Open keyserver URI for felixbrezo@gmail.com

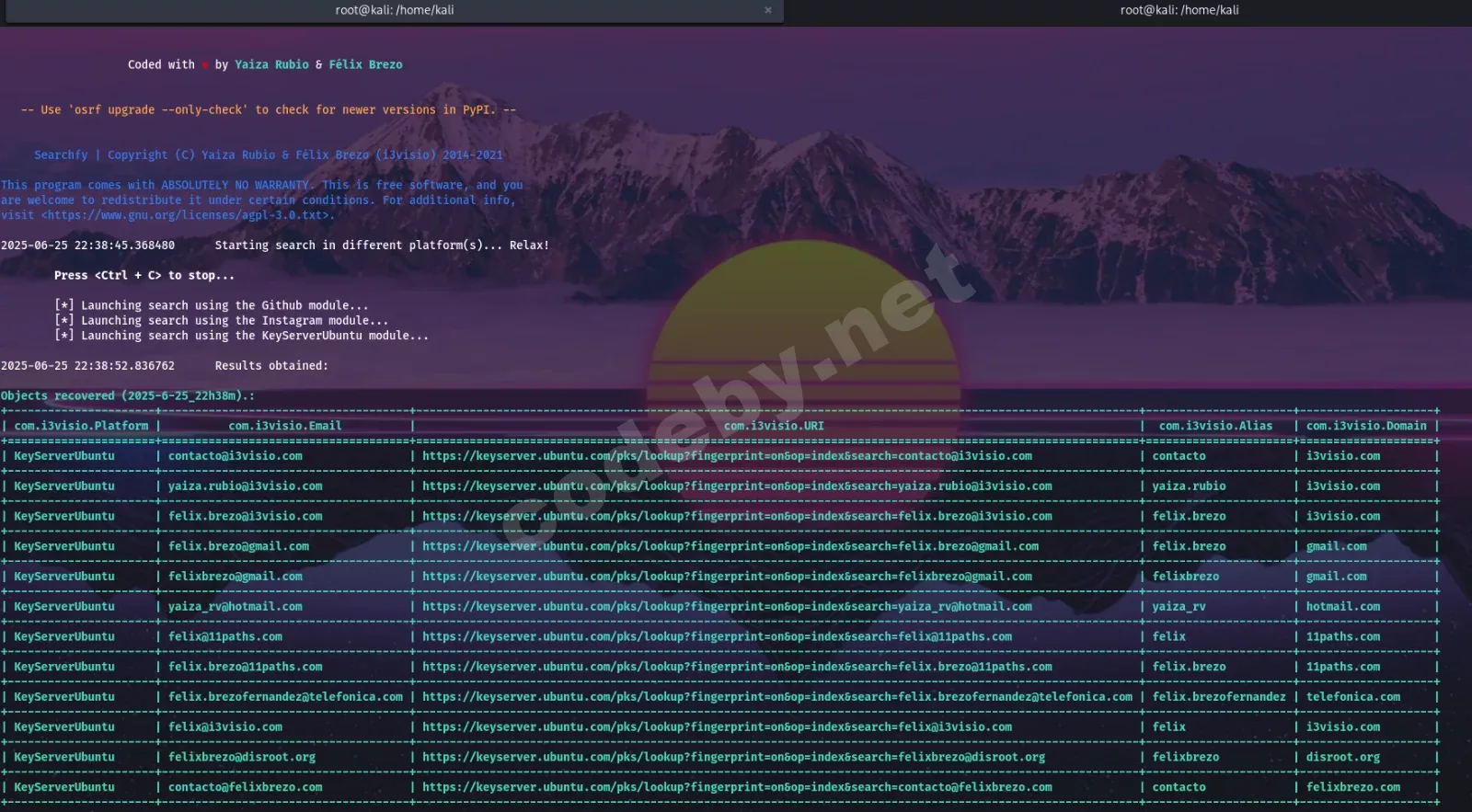pyautogui.click(x=727, y=577)
